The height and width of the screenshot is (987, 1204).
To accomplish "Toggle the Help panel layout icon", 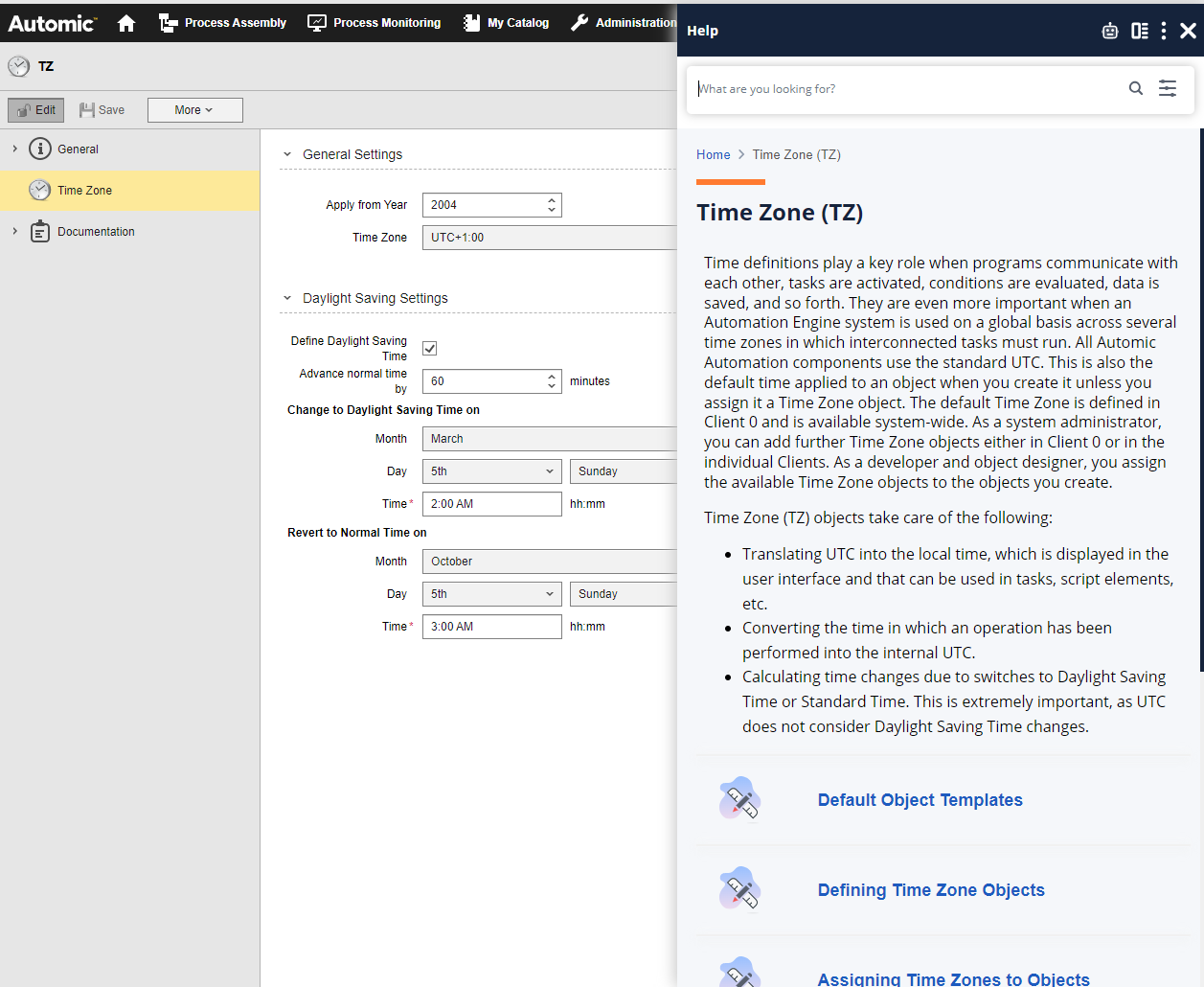I will [x=1139, y=31].
